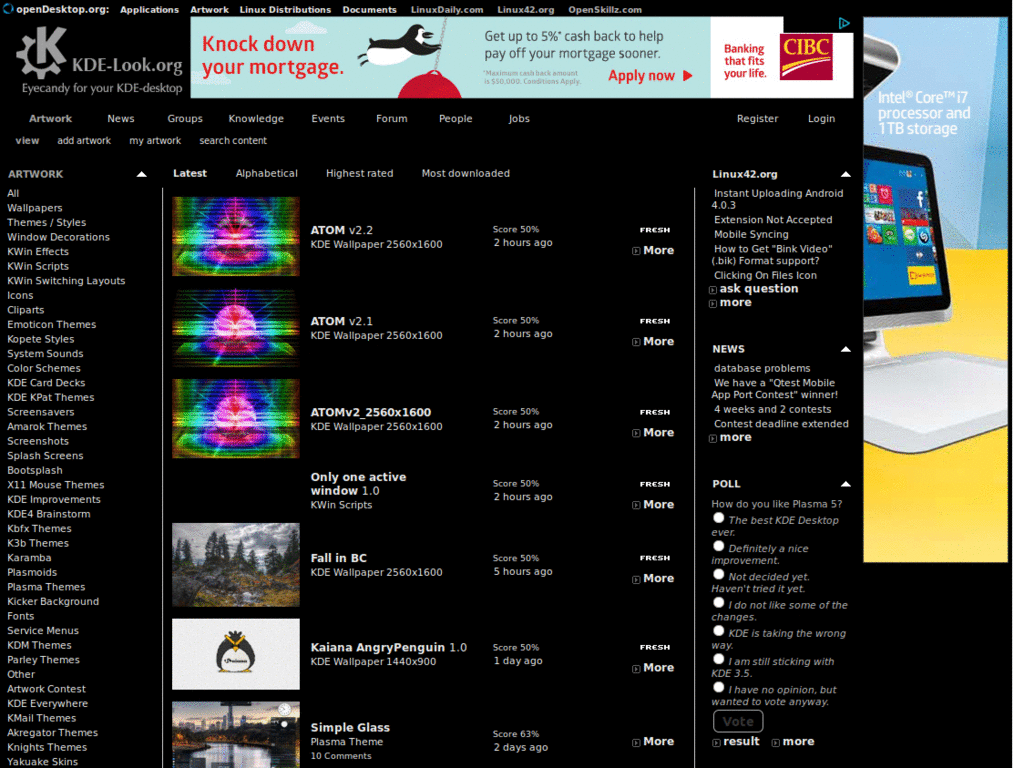Open 'Mobile Syncing' question link
This screenshot has height=768, width=1024.
pos(751,234)
